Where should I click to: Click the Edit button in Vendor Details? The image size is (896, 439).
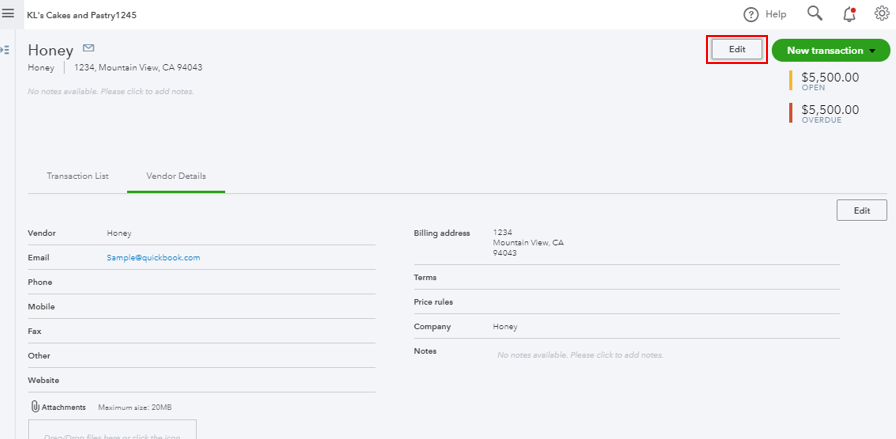pos(861,210)
